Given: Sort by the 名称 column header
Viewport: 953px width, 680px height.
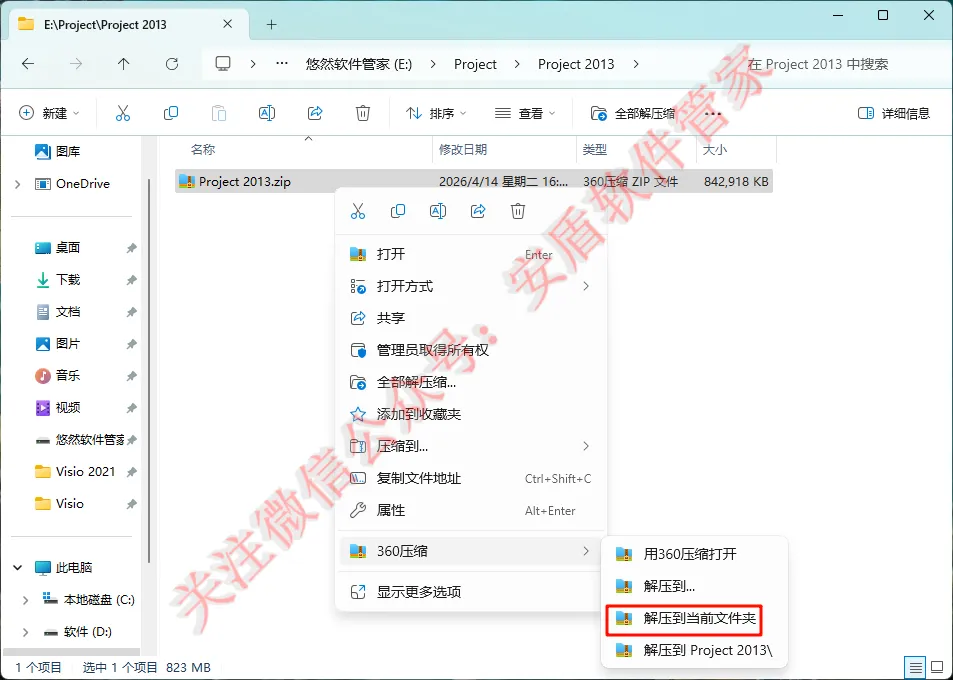Looking at the screenshot, I should tap(203, 149).
